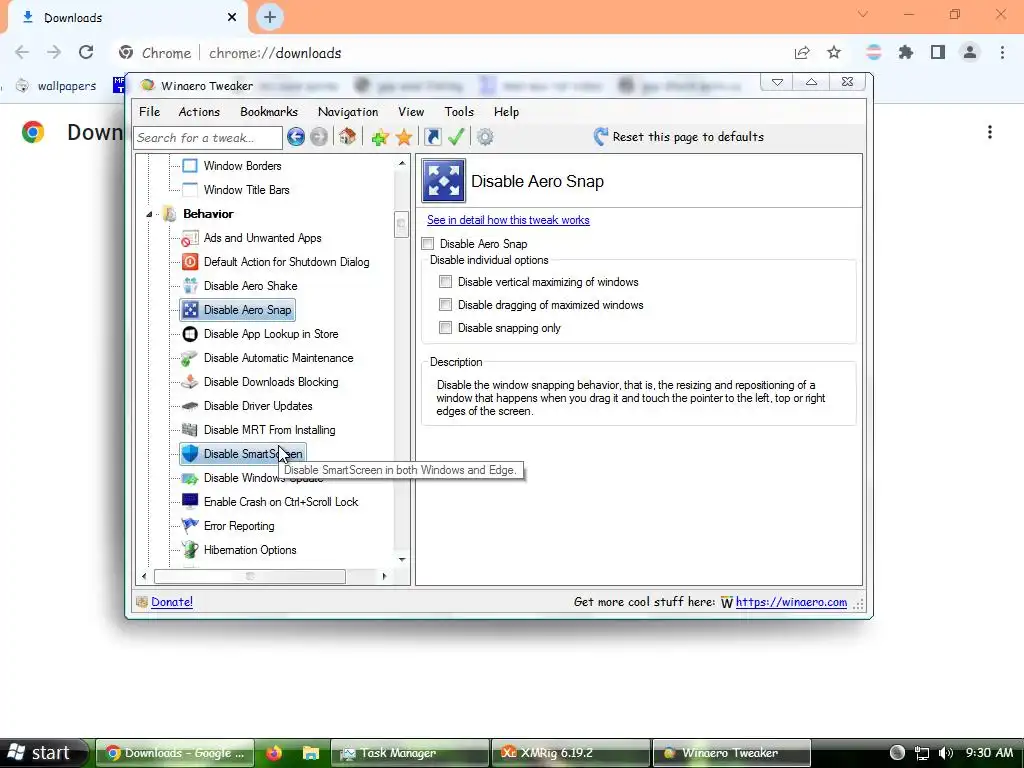
Task: Open the Help menu
Action: tap(506, 112)
